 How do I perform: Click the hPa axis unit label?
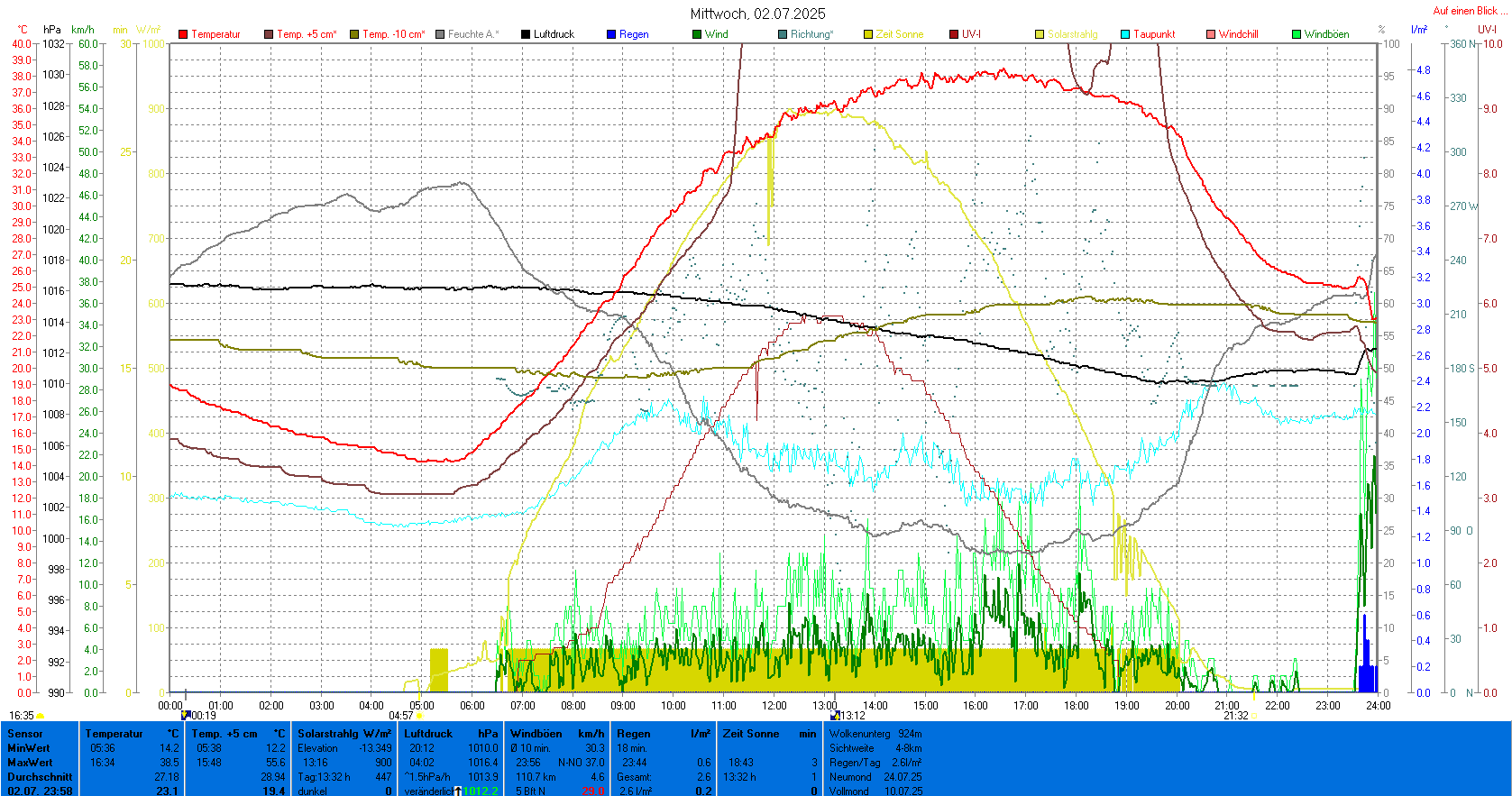(52, 30)
